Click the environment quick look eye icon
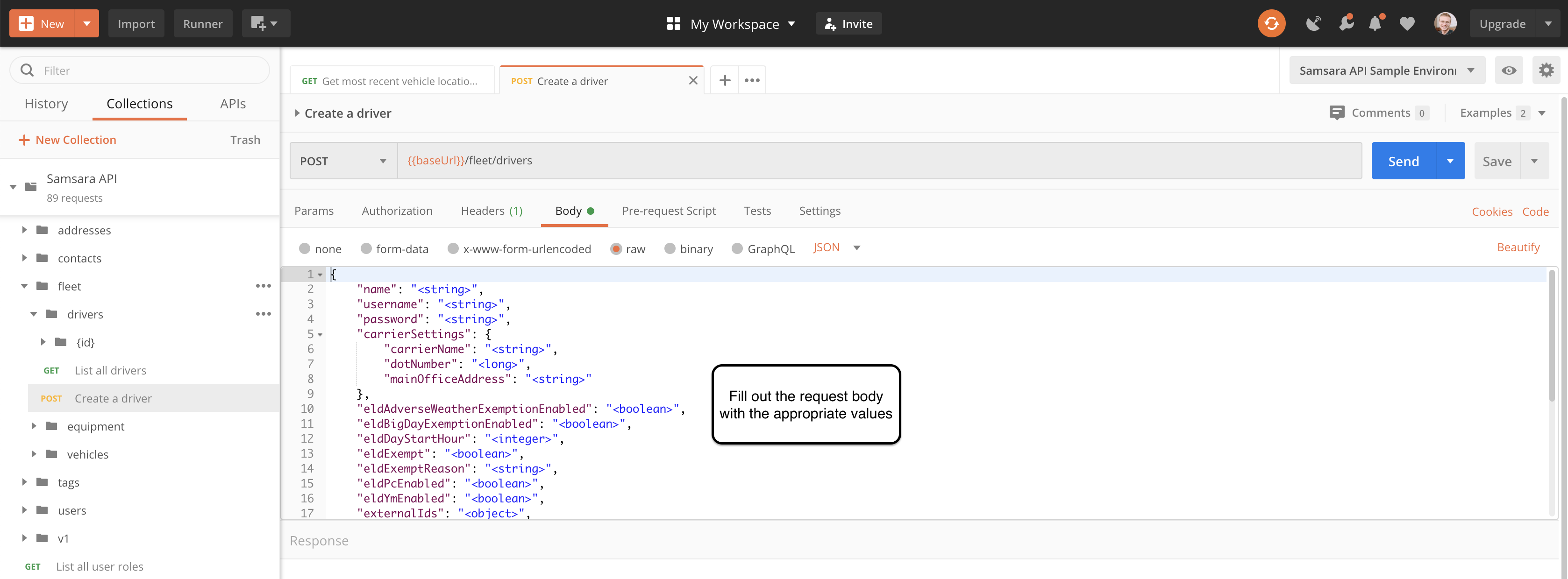Screen dimensions: 1568x579 point(1508,71)
